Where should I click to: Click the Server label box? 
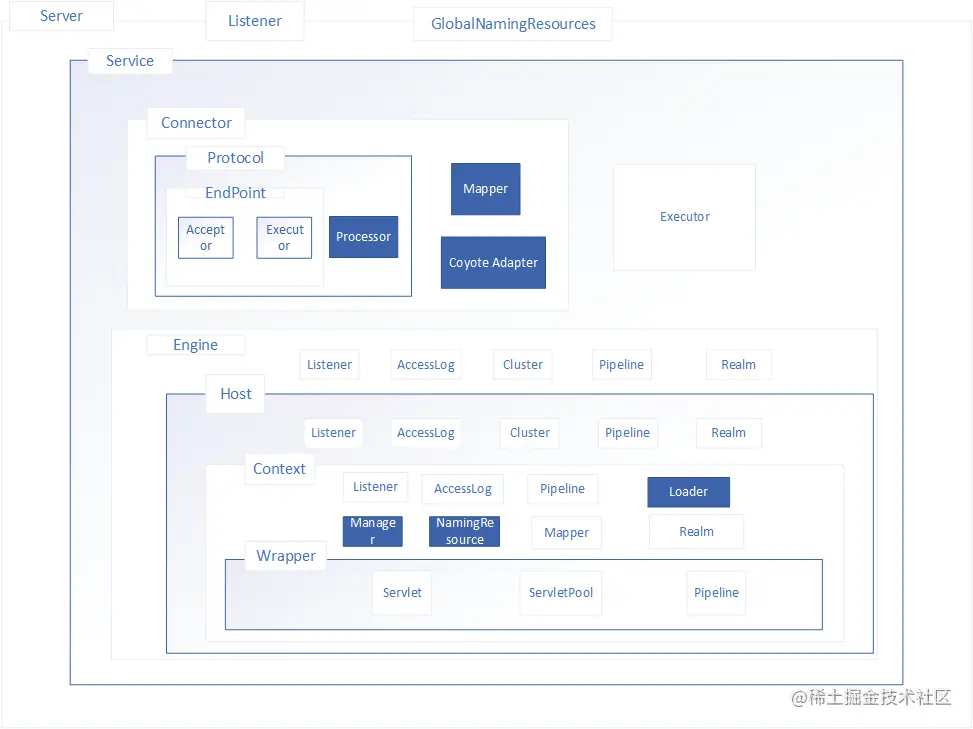[61, 16]
